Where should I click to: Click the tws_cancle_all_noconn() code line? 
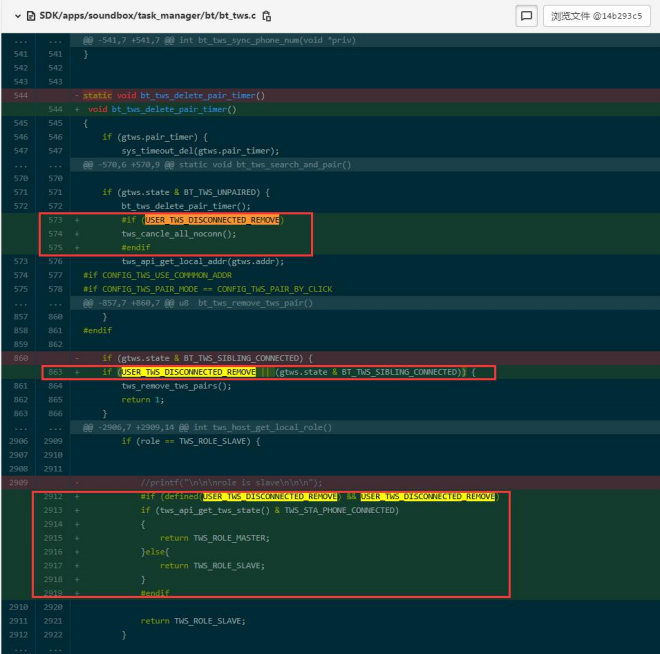point(179,234)
